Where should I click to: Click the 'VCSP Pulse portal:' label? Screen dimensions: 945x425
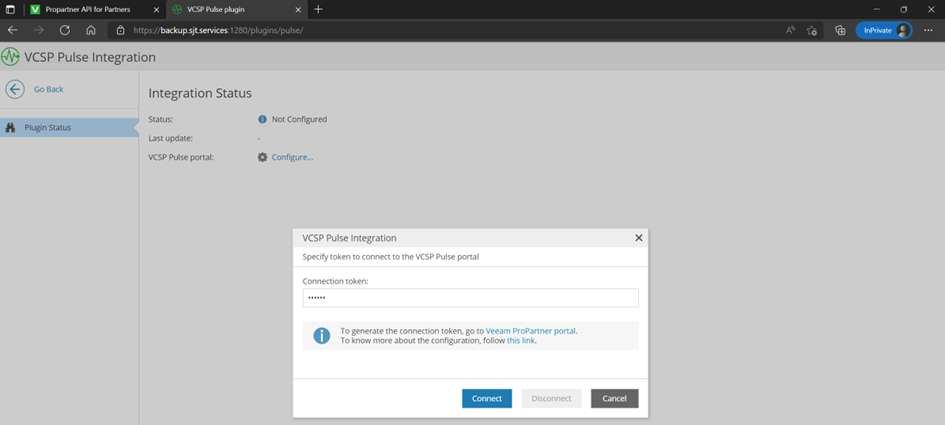tap(181, 157)
